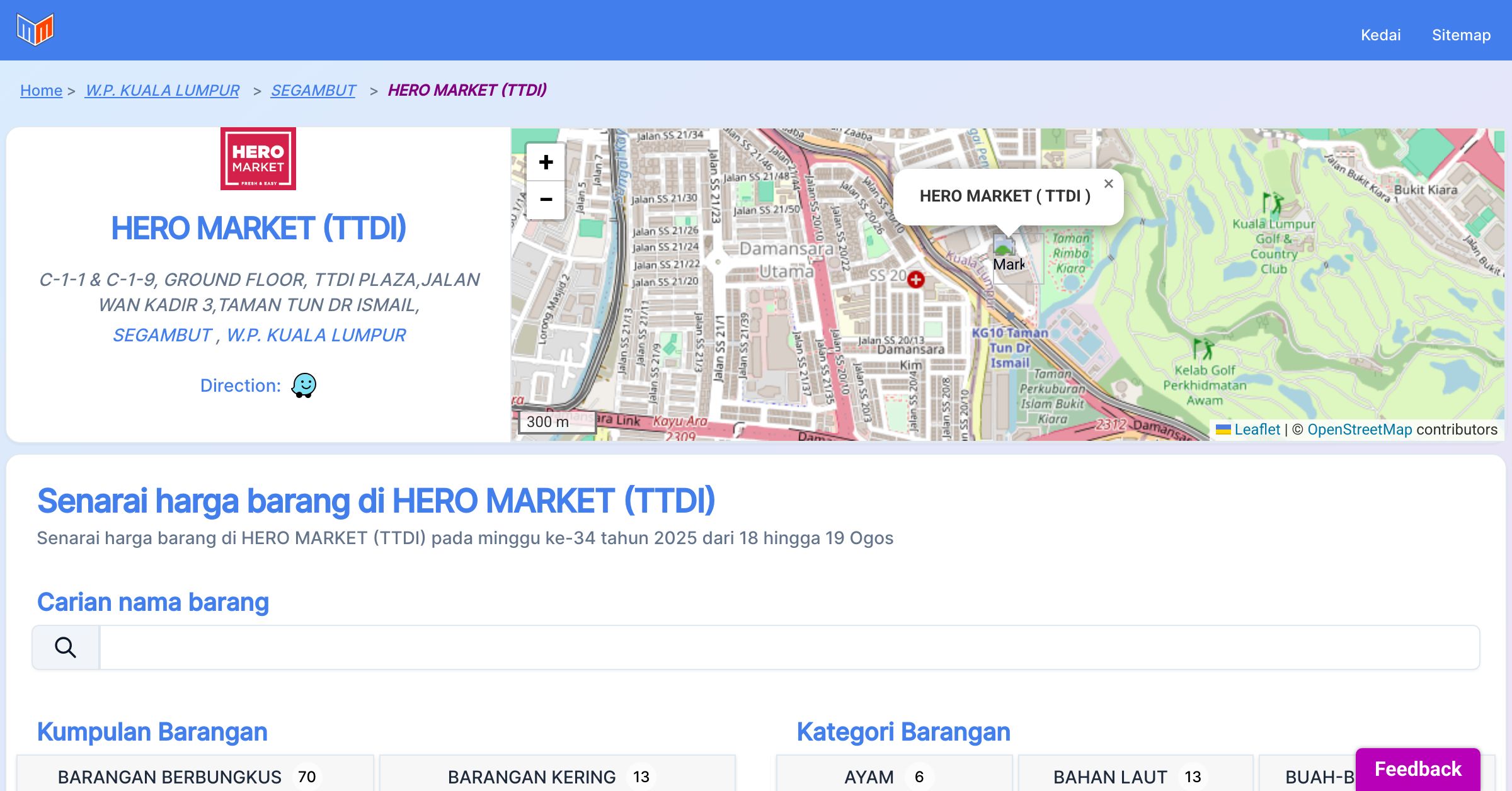Open the Feedback button
Viewport: 1512px width, 791px height.
click(1417, 769)
